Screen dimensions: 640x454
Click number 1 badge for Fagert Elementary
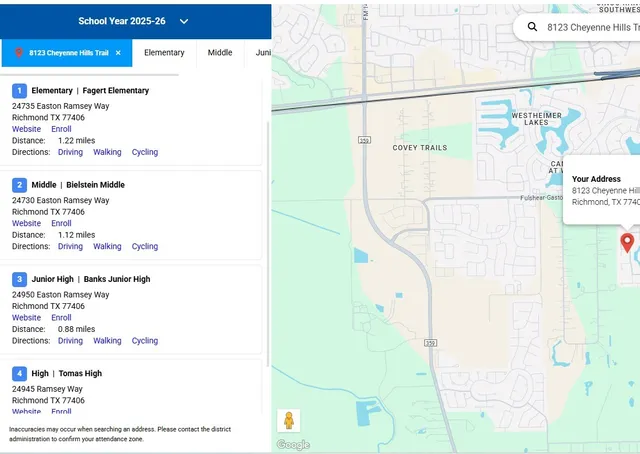pyautogui.click(x=19, y=91)
